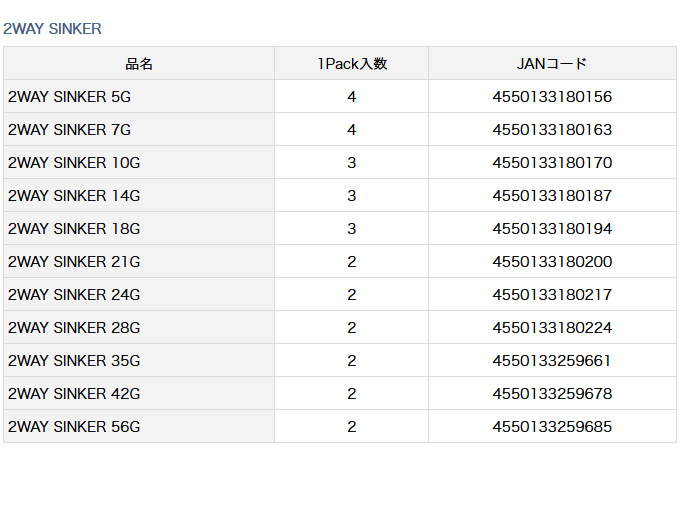Select the 2WAY SINKER 5G row name
The height and width of the screenshot is (507, 680).
pos(69,97)
